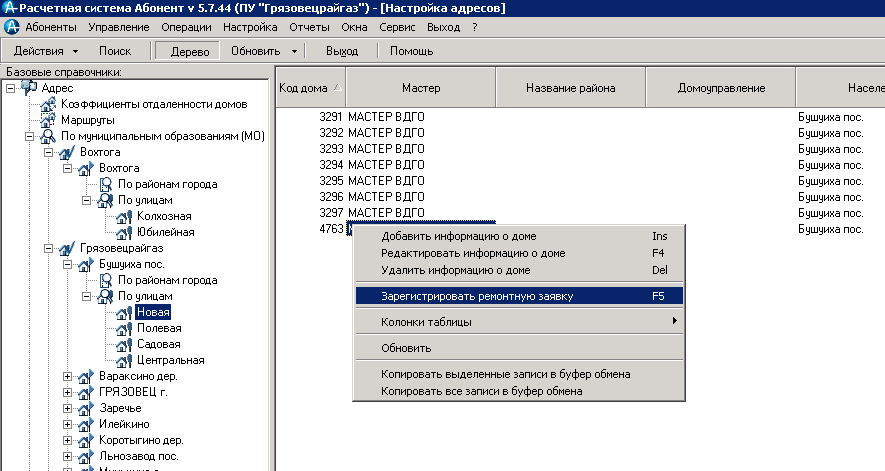Open the dropdown arrow next to Обновить

pyautogui.click(x=294, y=50)
